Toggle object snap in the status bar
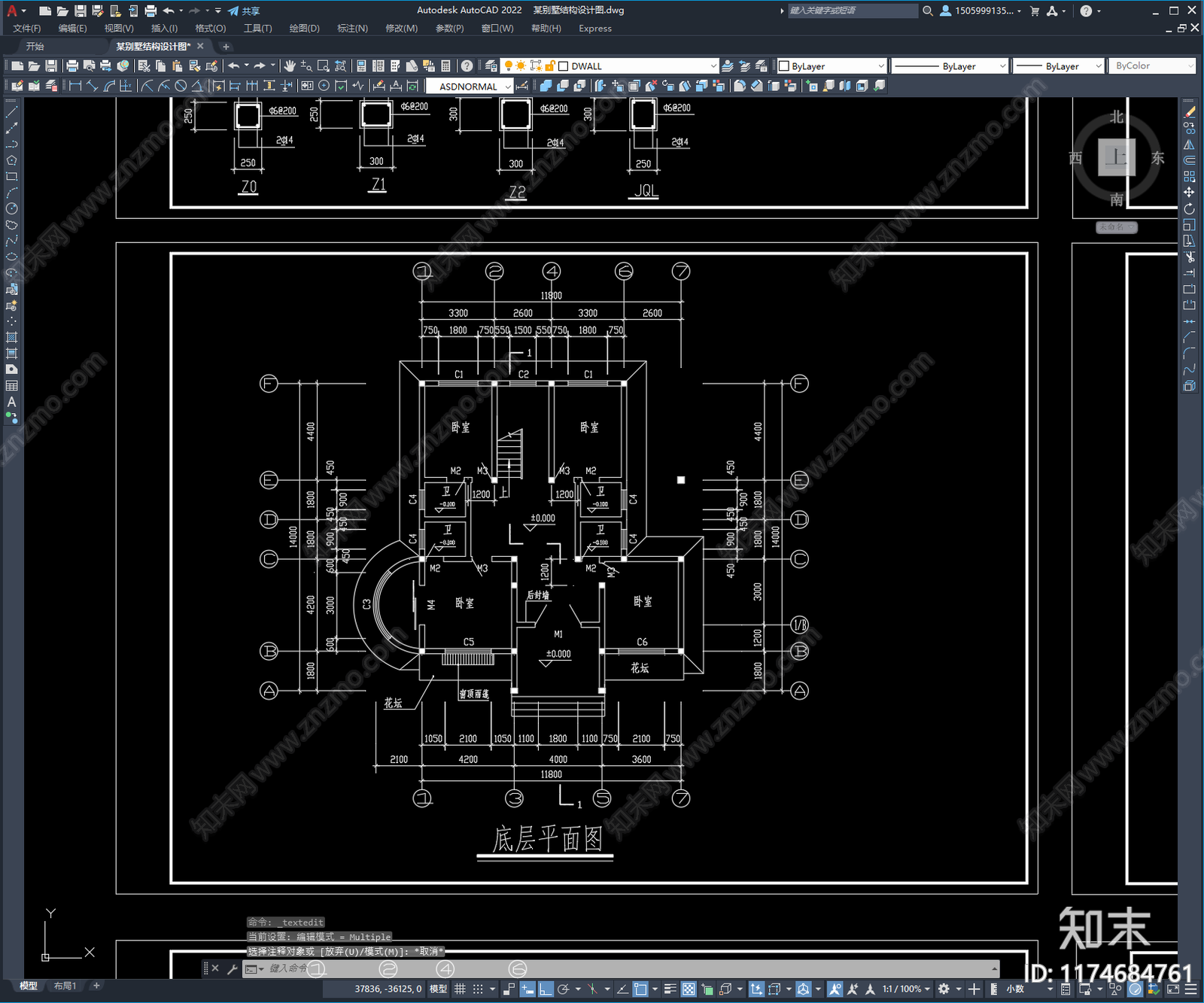Screen dimensions: 1204x1003 (x=640, y=989)
